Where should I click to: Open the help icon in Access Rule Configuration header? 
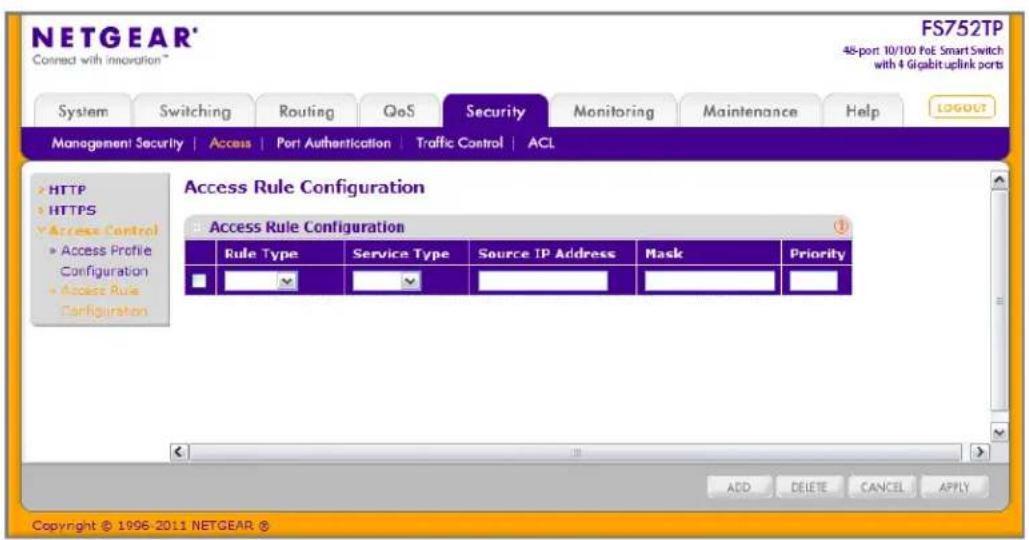[x=841, y=226]
